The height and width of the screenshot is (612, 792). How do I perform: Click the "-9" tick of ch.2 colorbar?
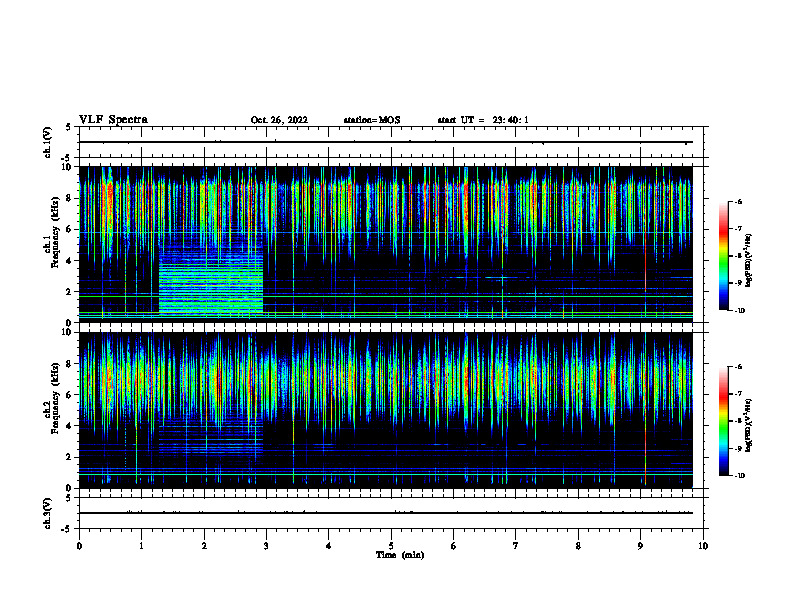click(x=738, y=448)
